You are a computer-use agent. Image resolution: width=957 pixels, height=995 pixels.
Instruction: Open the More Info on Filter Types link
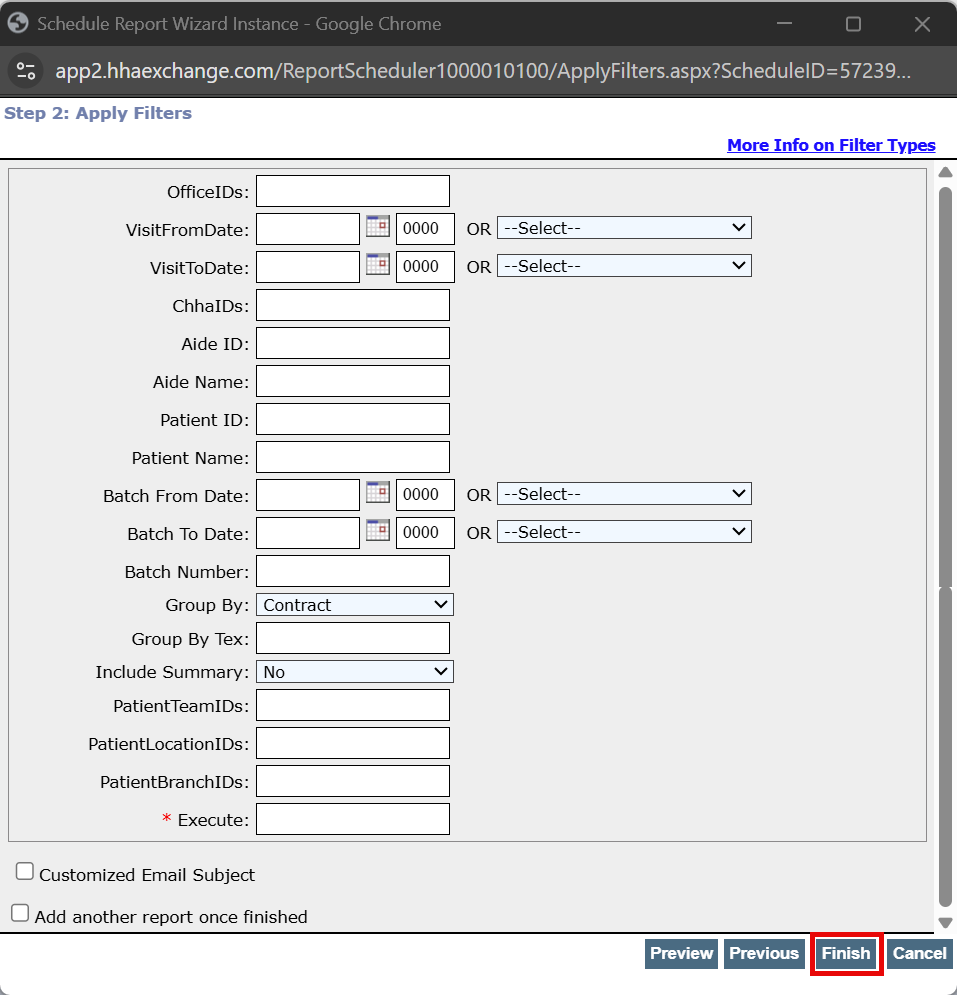(831, 145)
